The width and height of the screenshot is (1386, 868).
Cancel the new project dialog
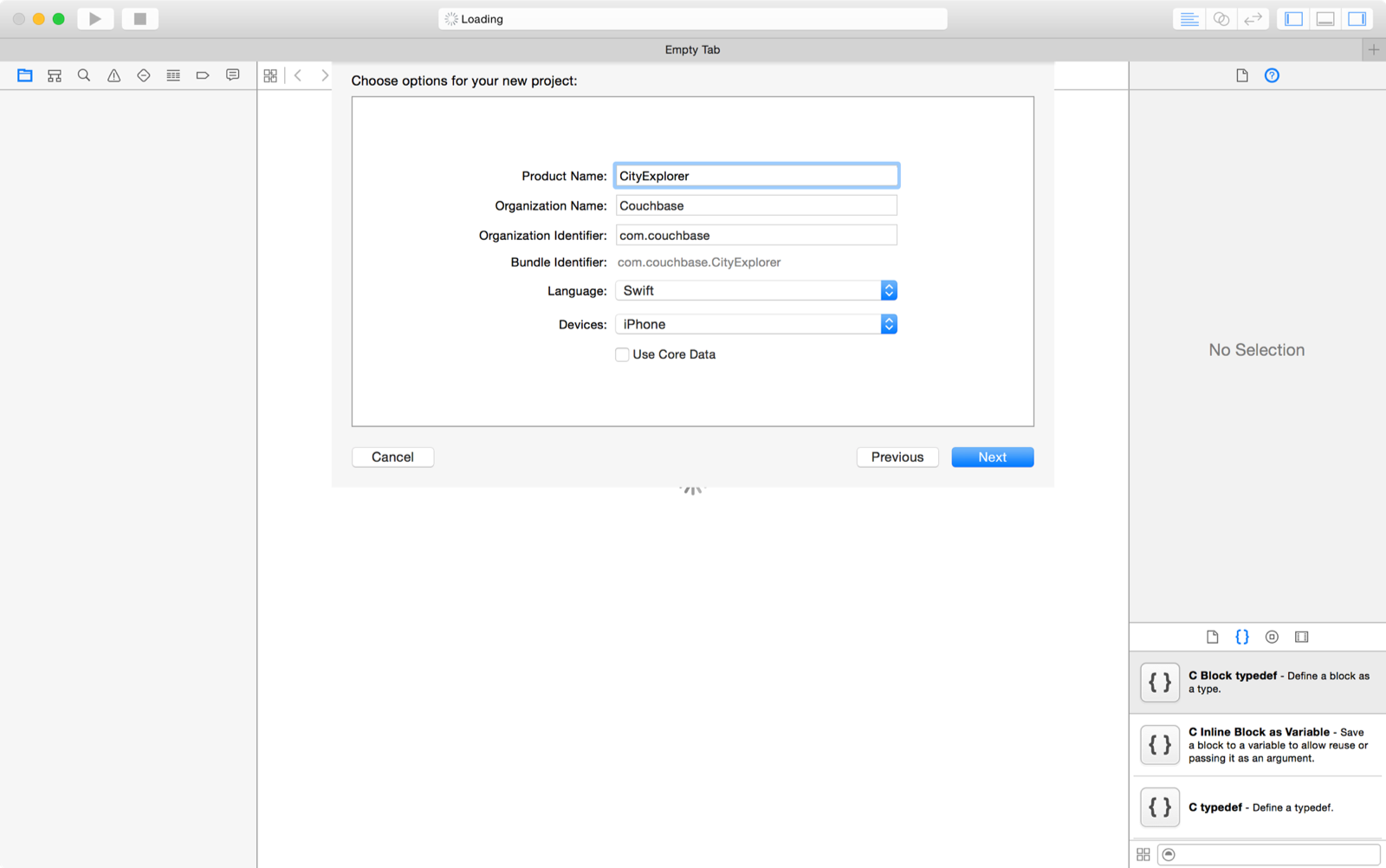pyautogui.click(x=392, y=457)
